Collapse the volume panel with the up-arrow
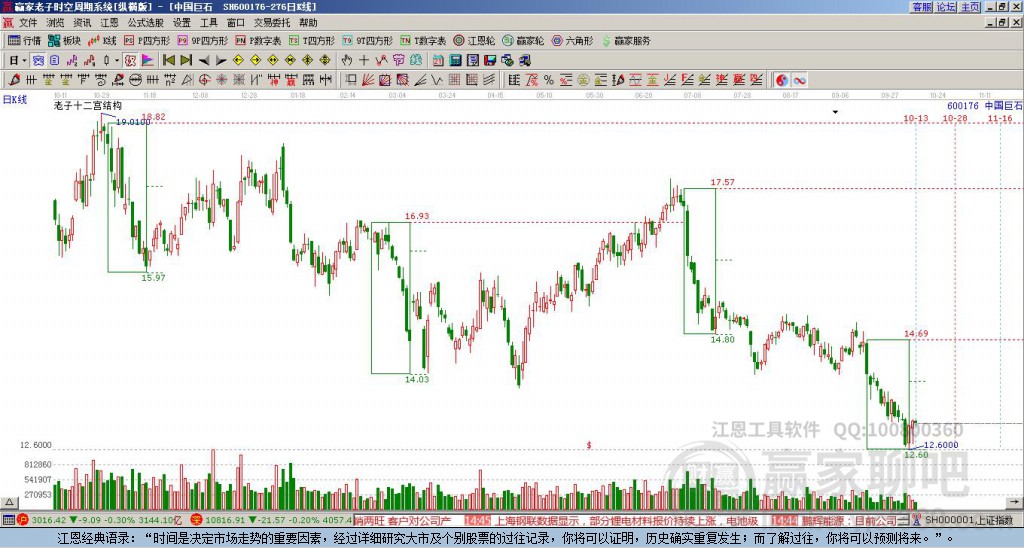 9,502
